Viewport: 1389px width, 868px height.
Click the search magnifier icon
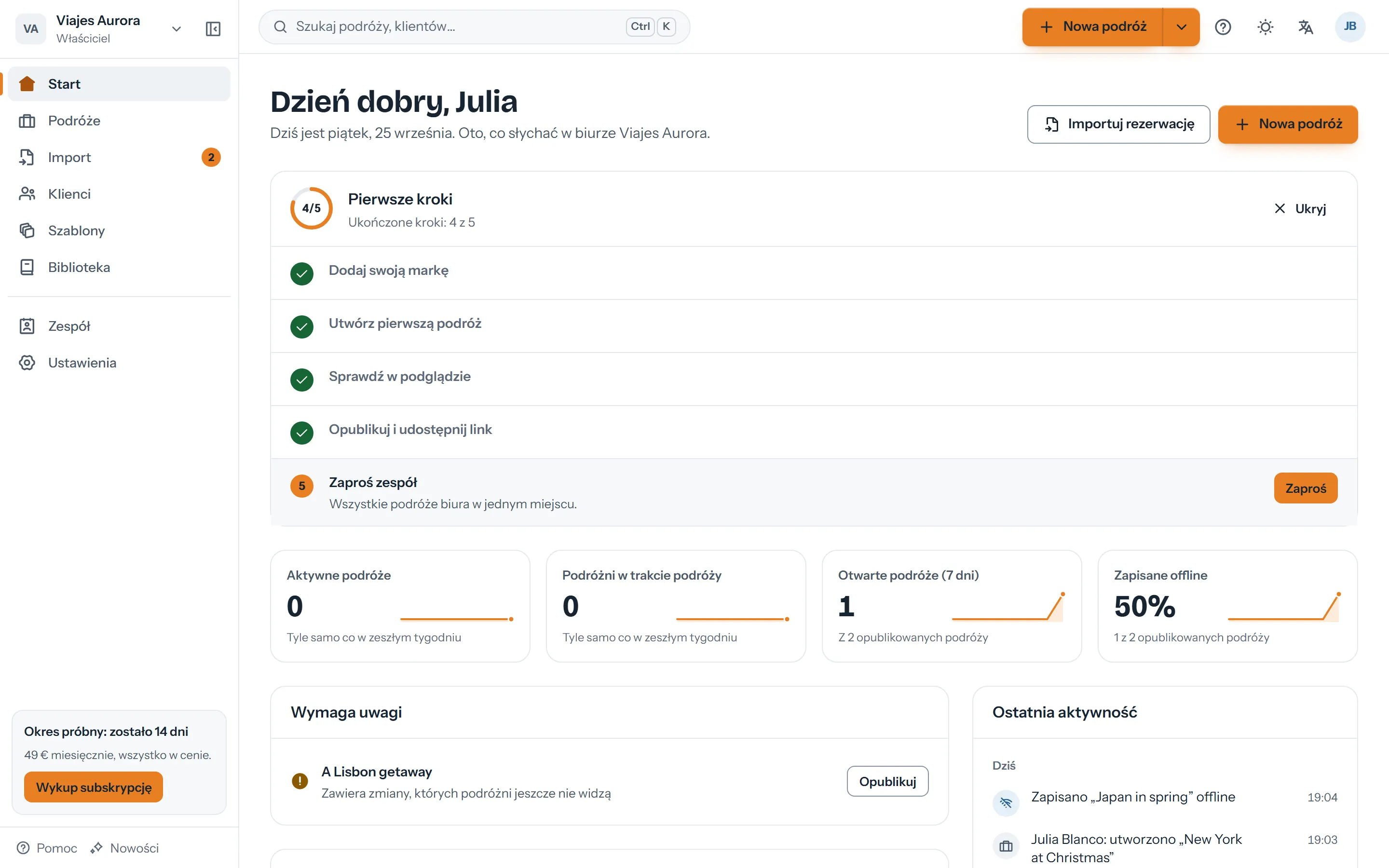point(280,27)
